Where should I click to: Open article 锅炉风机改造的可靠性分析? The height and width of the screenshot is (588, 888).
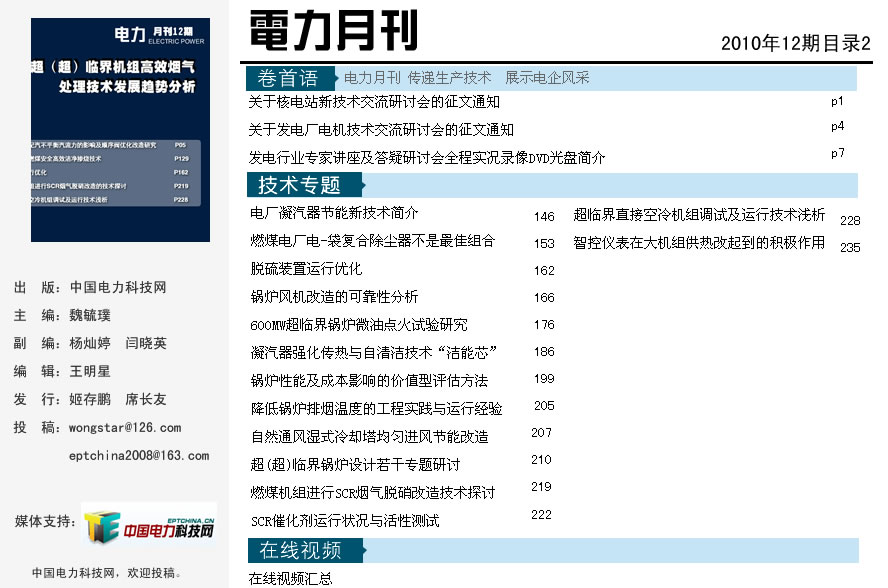tap(334, 297)
